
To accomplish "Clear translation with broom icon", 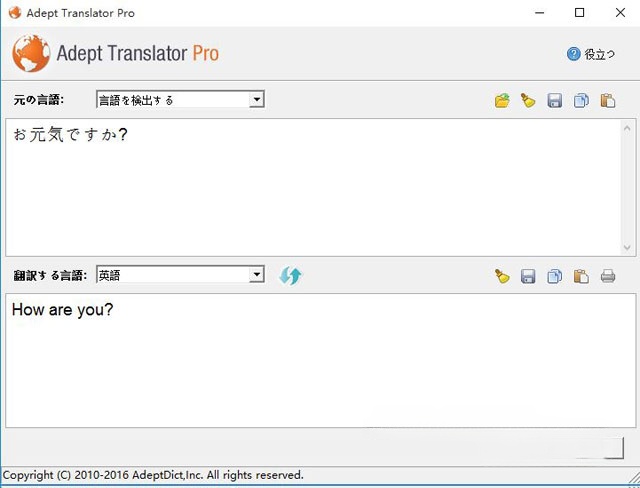I will tap(502, 276).
